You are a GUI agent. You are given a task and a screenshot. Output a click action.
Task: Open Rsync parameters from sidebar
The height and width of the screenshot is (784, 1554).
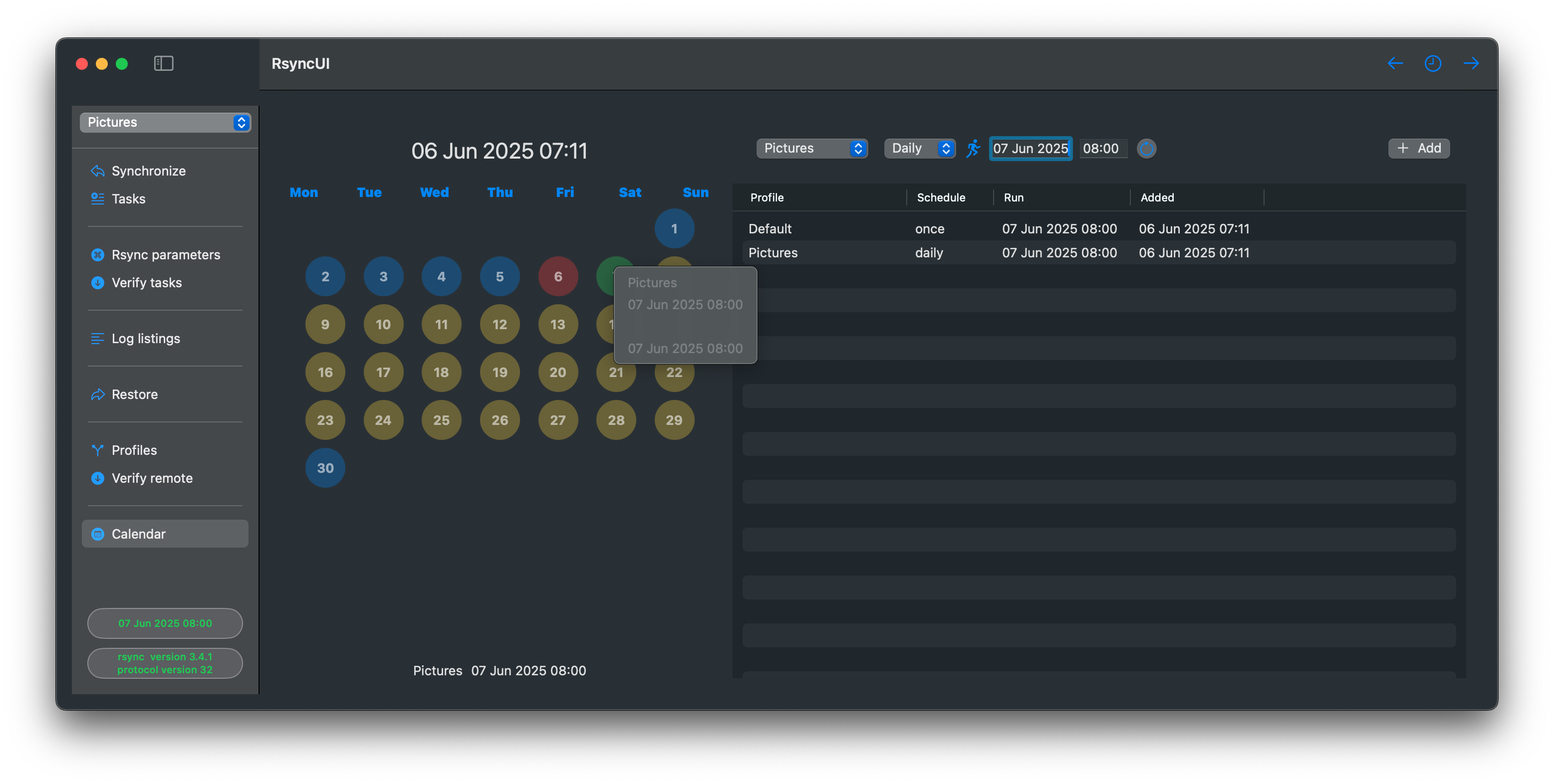(x=165, y=254)
